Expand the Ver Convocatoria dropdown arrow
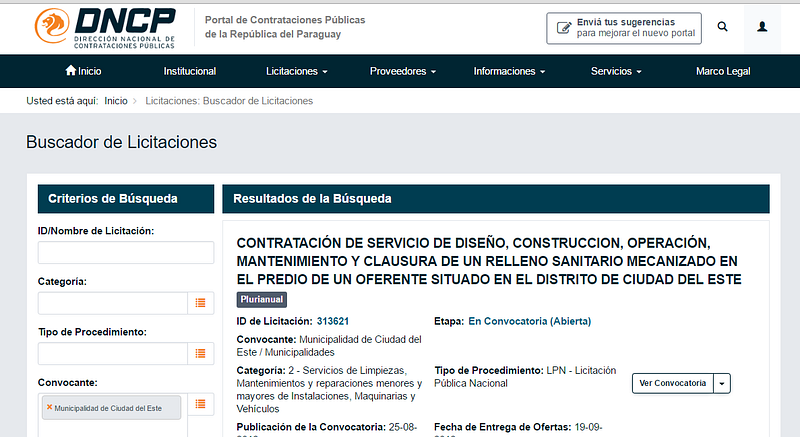Screen dimensions: 800x437 pyautogui.click(x=722, y=383)
